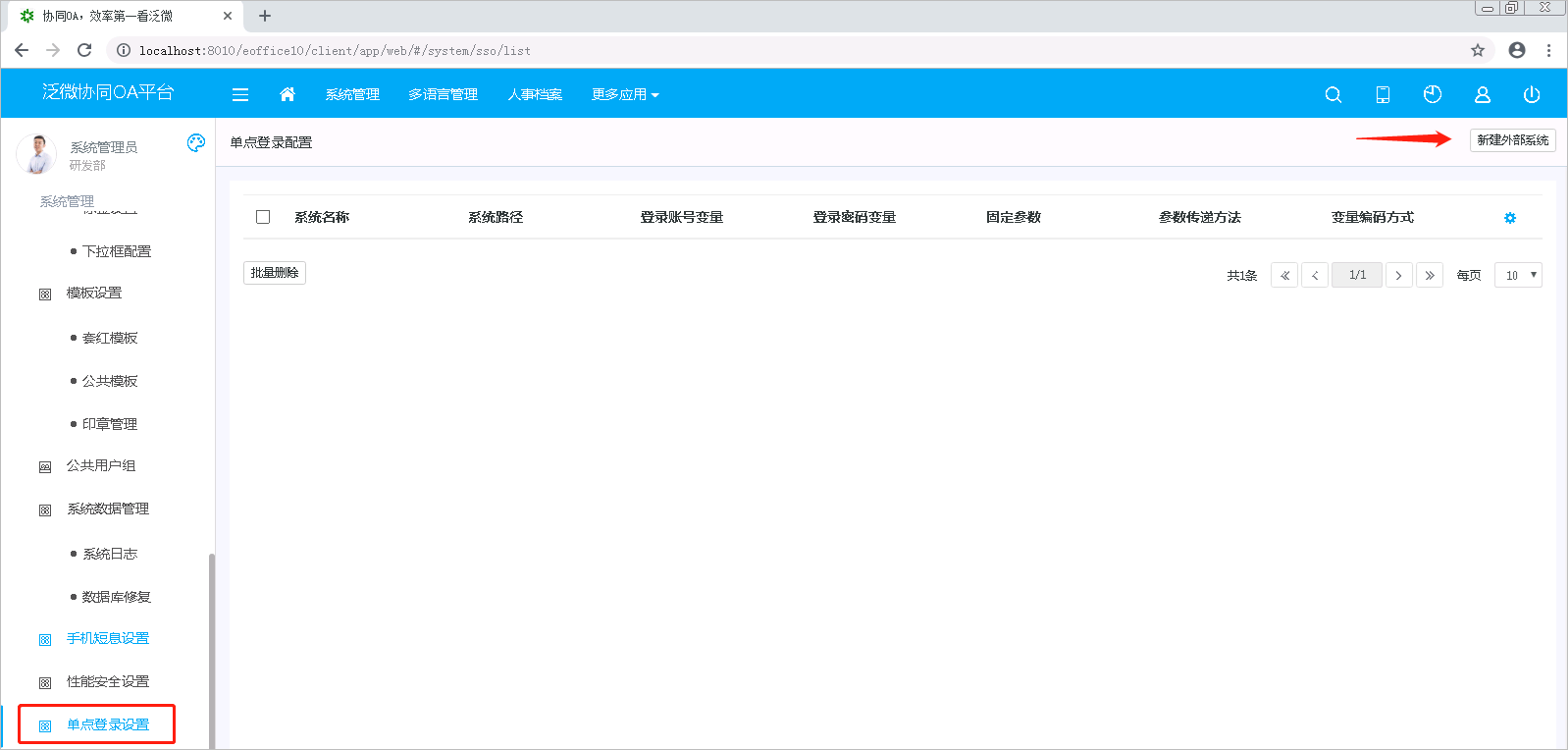Open the 系统管理 top menu
Image resolution: width=1568 pixels, height=750 pixels.
tap(352, 94)
